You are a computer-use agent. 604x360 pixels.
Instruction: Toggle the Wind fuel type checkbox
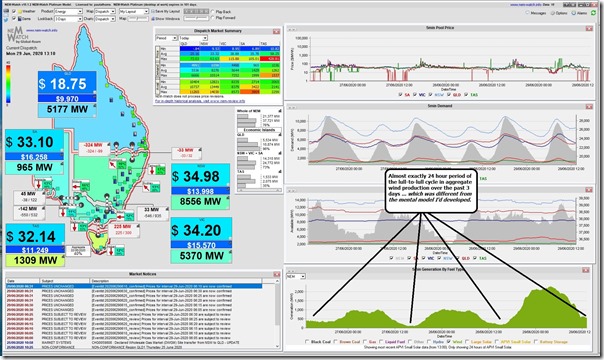point(448,342)
